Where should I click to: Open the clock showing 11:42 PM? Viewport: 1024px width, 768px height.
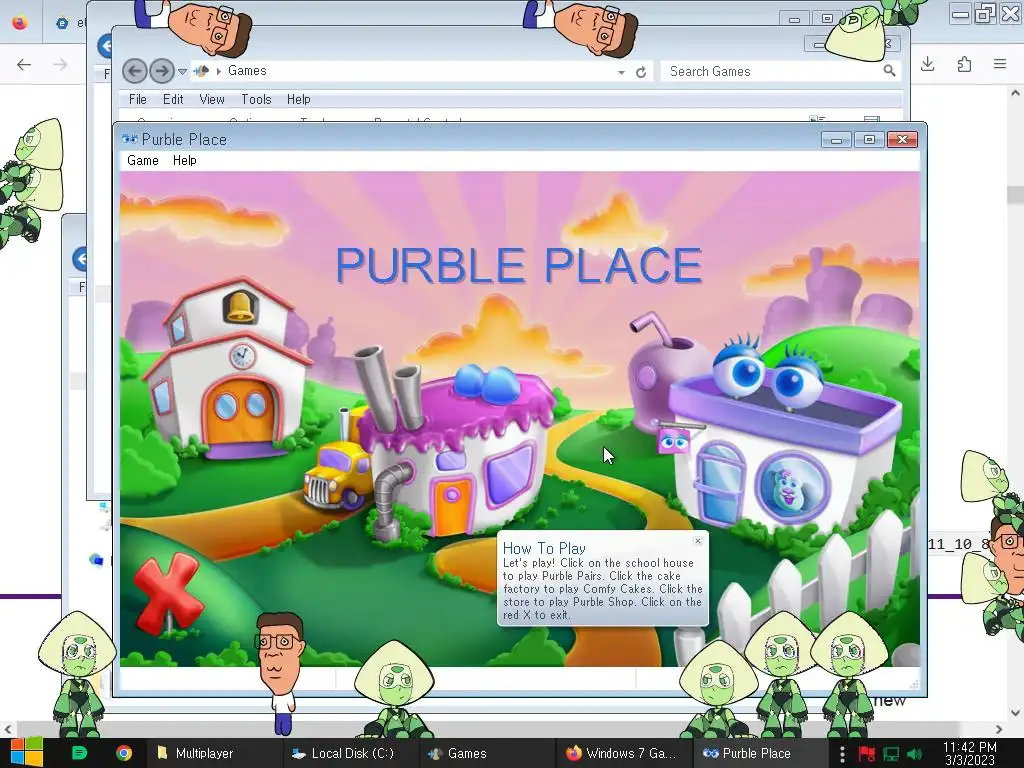pos(970,754)
